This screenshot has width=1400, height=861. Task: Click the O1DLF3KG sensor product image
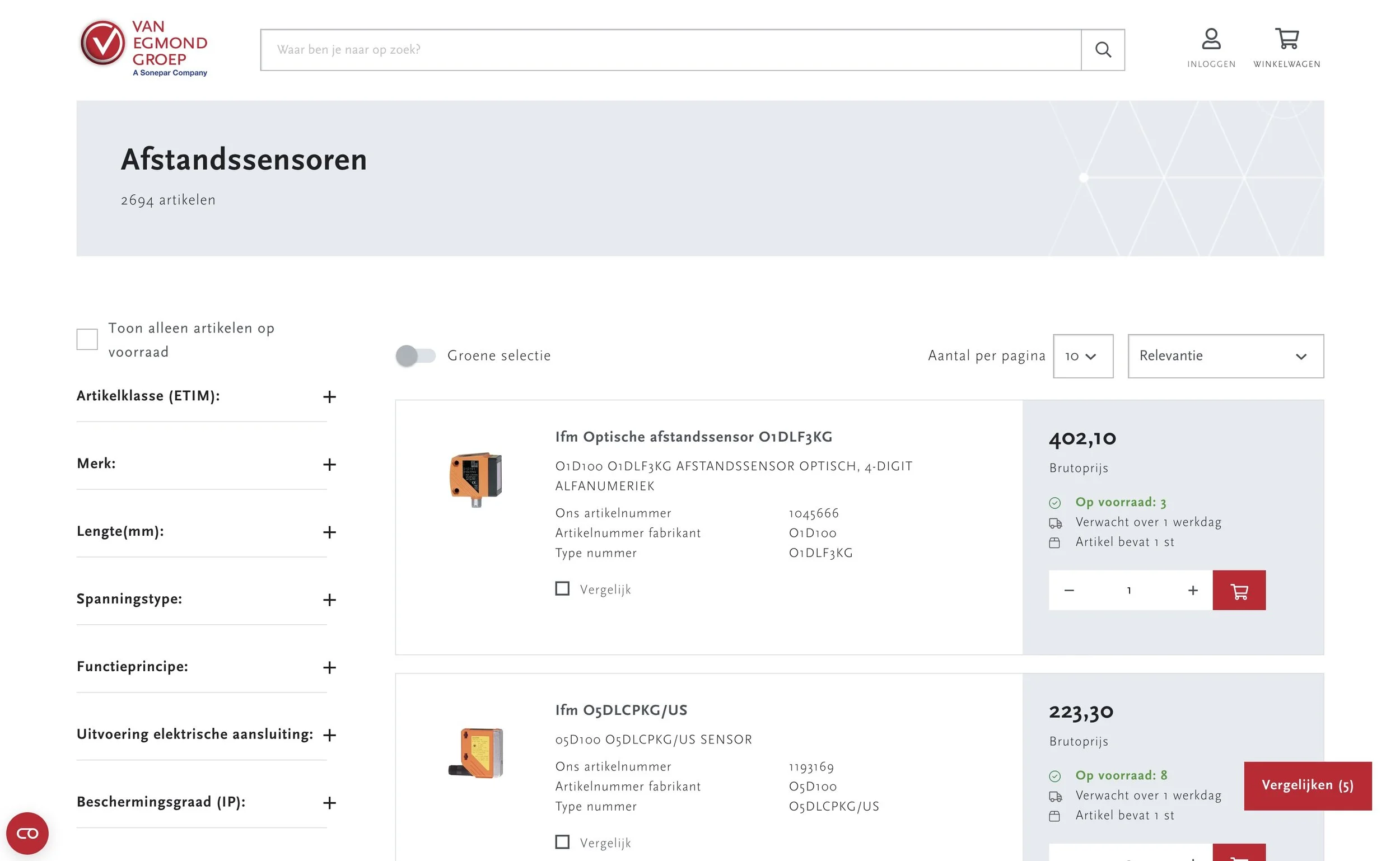coord(475,479)
